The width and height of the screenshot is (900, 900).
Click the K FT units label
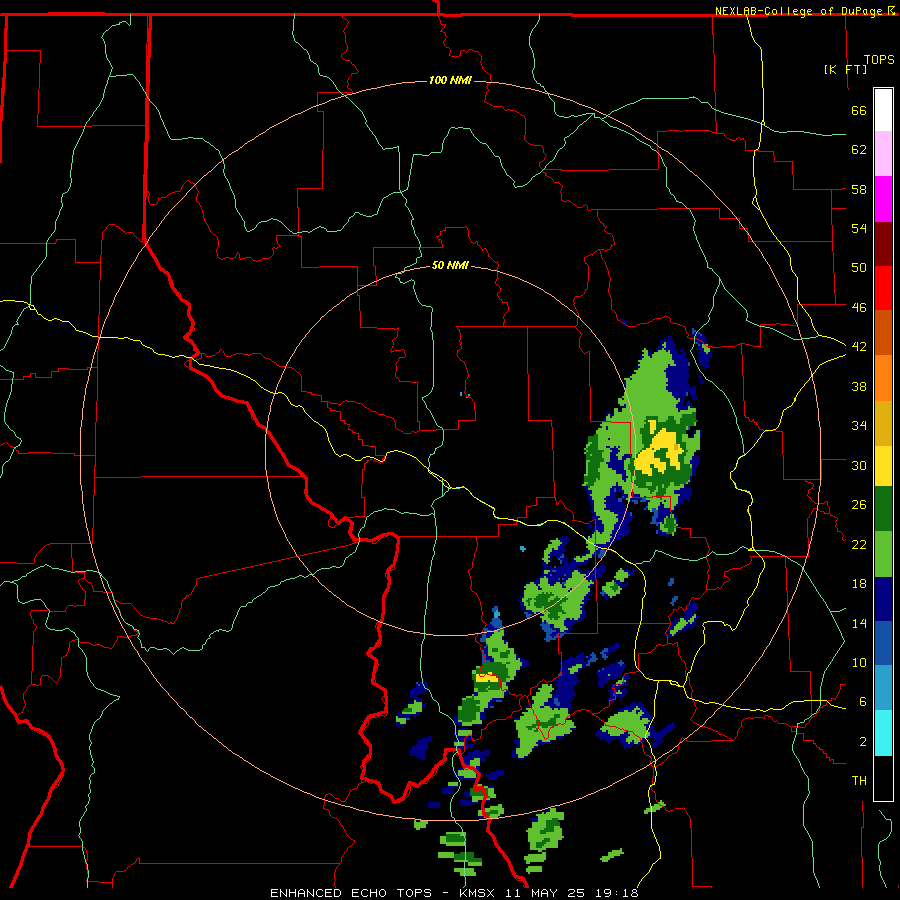845,69
